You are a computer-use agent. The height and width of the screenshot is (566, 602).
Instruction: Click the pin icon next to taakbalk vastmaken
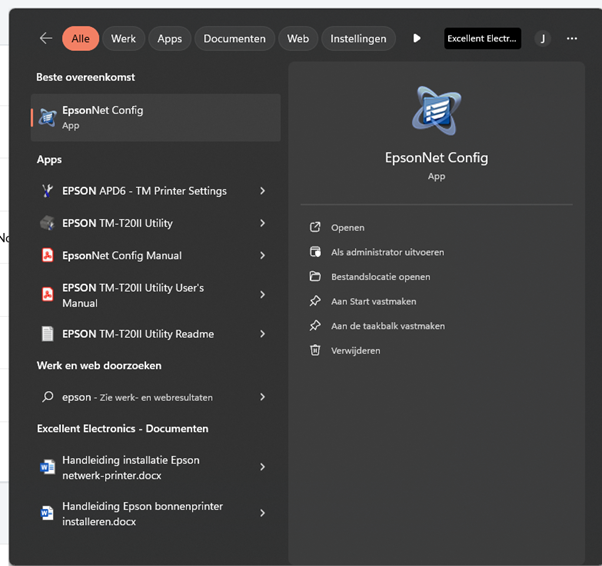pos(315,326)
